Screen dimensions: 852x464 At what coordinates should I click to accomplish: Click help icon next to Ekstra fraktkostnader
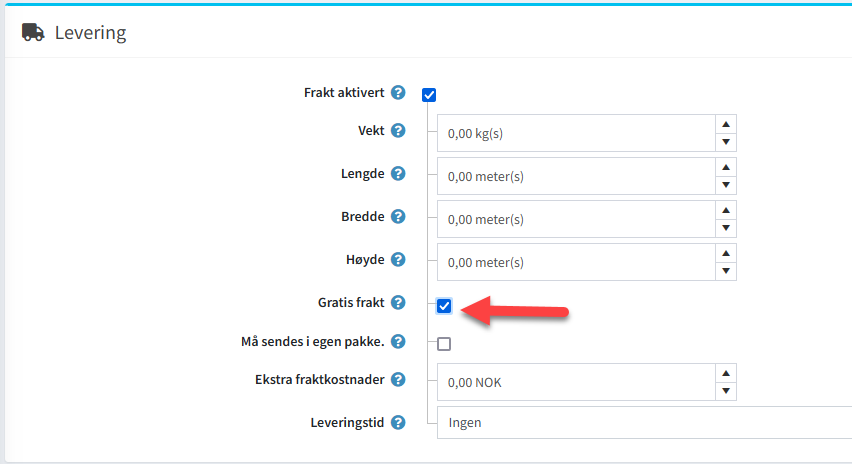coord(398,380)
